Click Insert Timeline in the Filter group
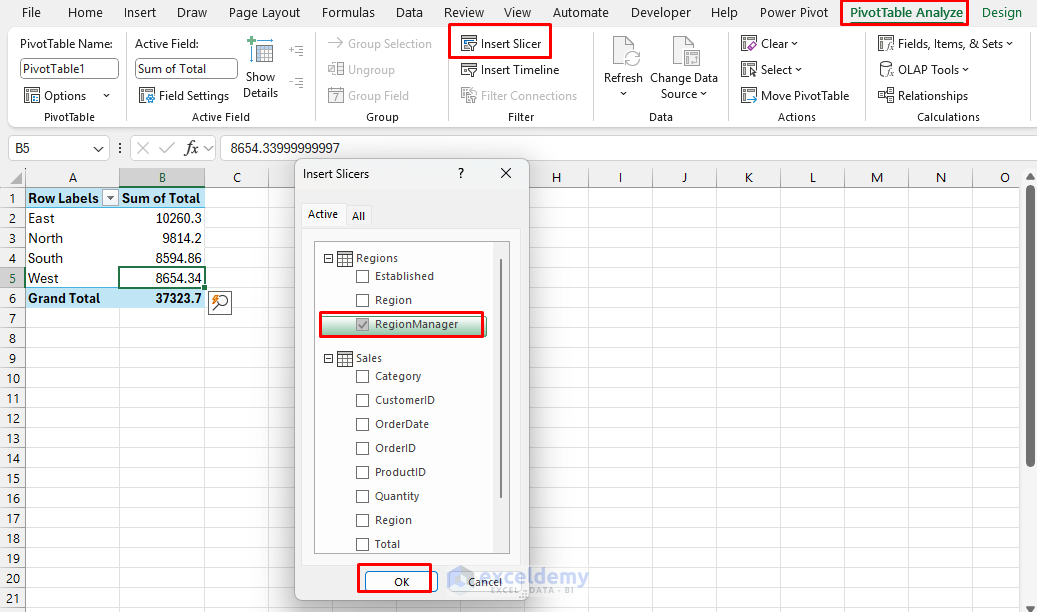Image resolution: width=1037 pixels, height=612 pixels. pos(509,69)
